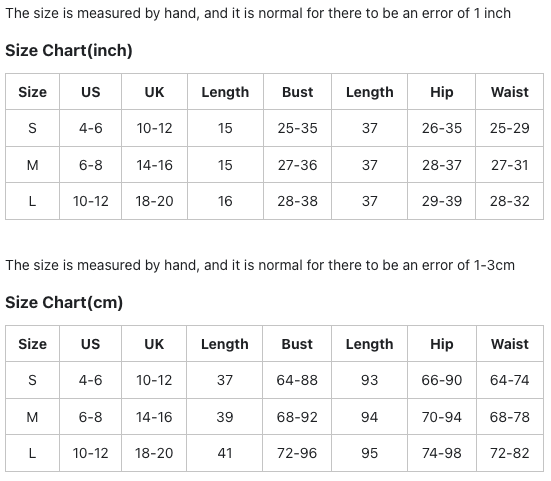Screen dimensions: 551x481
Task: Click the Size Chart(cm) heading
Action: (x=64, y=303)
